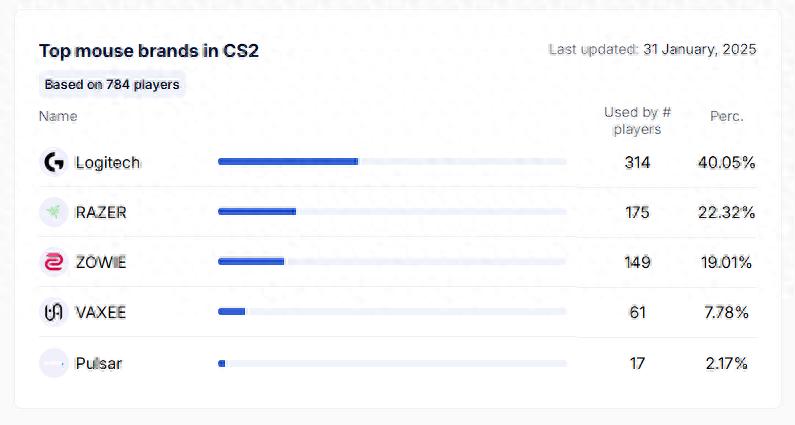Viewport: 795px width, 425px height.
Task: Click the Based on 784 players badge
Action: pos(112,85)
